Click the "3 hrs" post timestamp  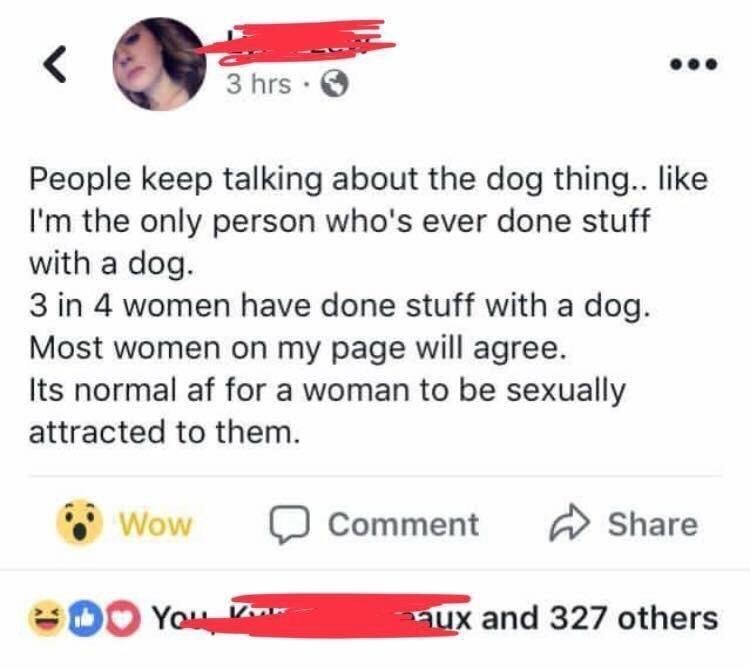pos(257,84)
